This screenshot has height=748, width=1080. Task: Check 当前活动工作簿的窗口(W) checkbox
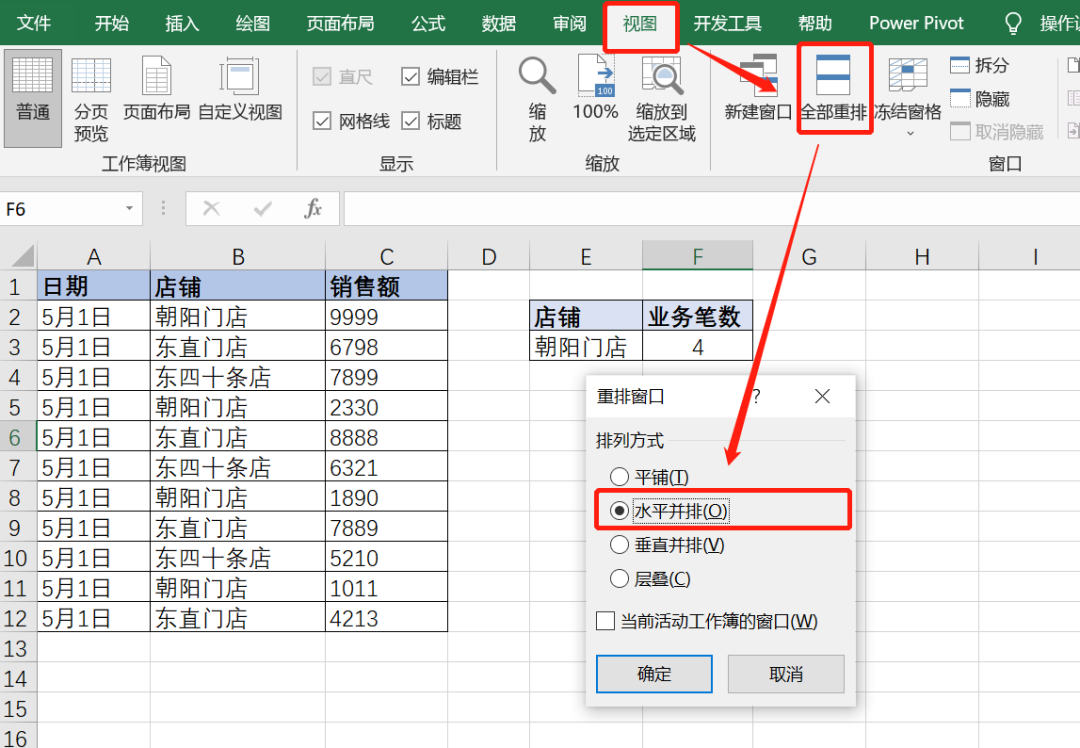[x=605, y=621]
